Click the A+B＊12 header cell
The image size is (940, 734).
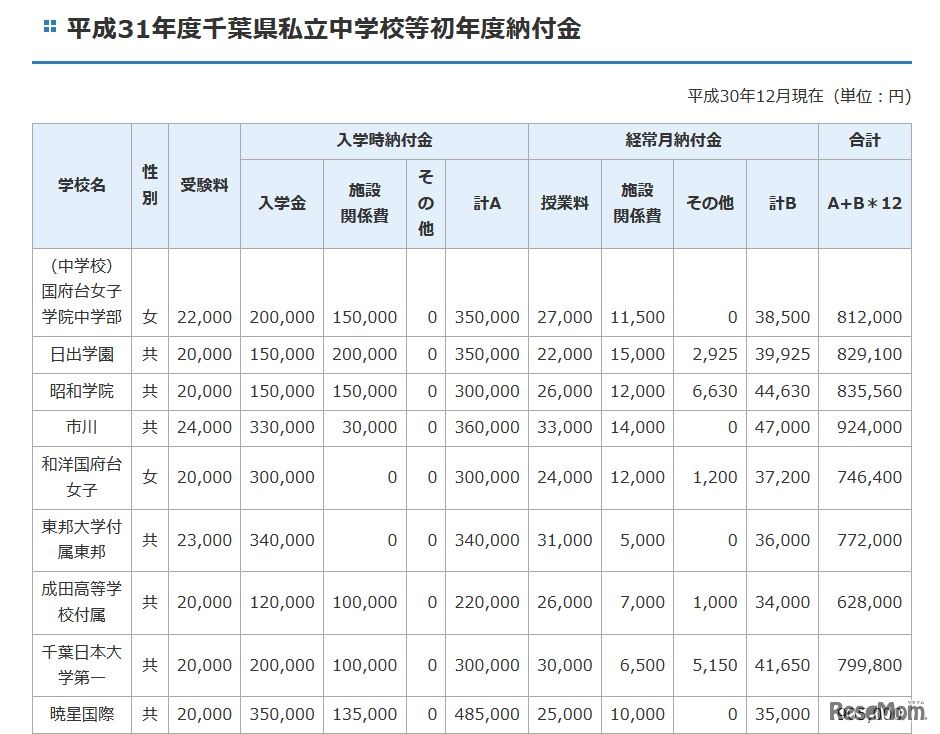[x=864, y=202]
